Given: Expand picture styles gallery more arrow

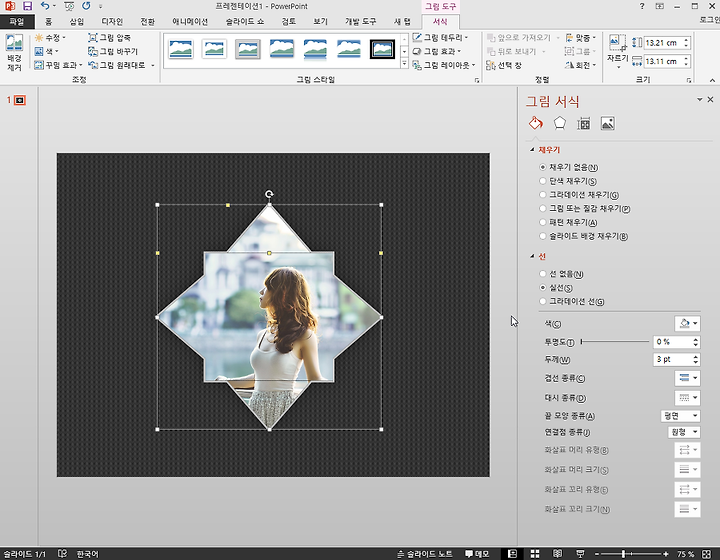Looking at the screenshot, I should pos(405,64).
